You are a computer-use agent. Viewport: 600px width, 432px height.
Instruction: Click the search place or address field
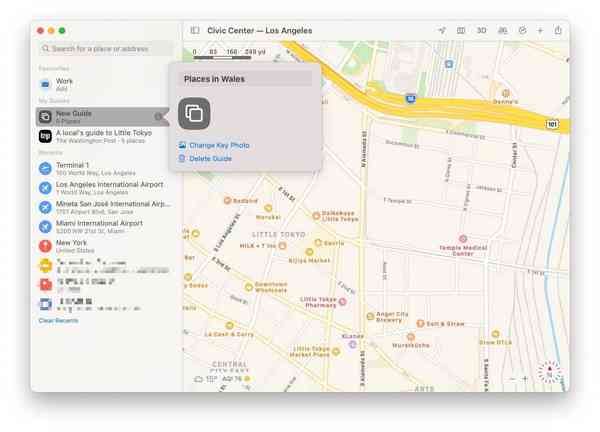click(106, 49)
